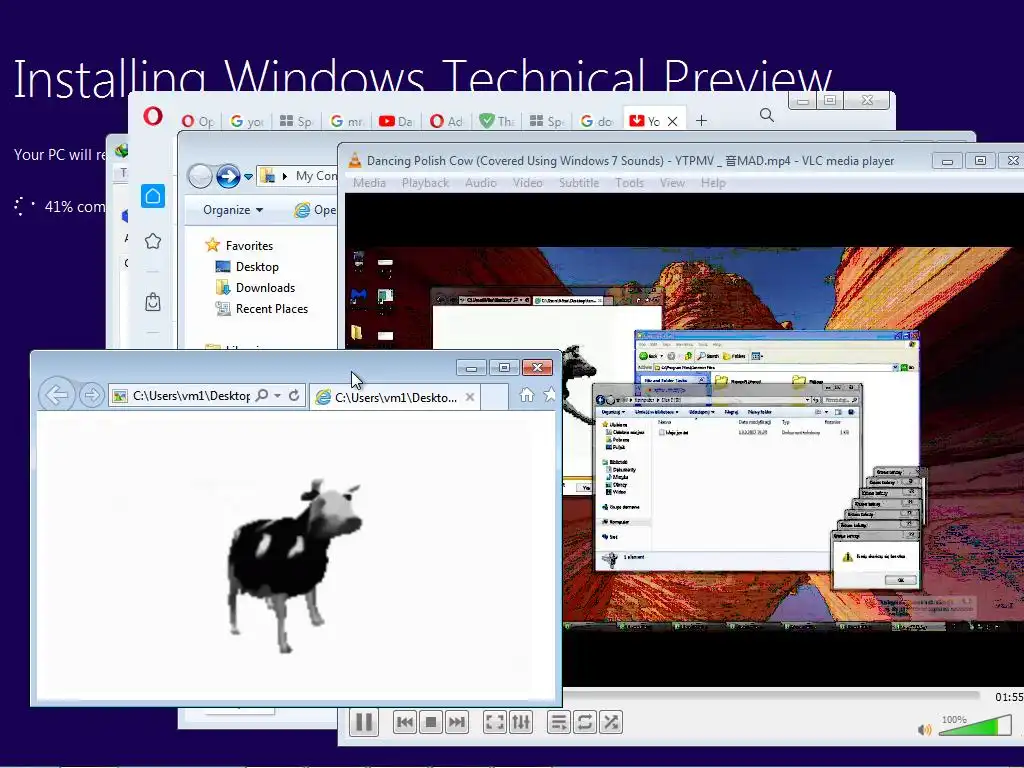This screenshot has width=1024, height=768.
Task: Switch to the YouTube tab in Opera
Action: [396, 121]
